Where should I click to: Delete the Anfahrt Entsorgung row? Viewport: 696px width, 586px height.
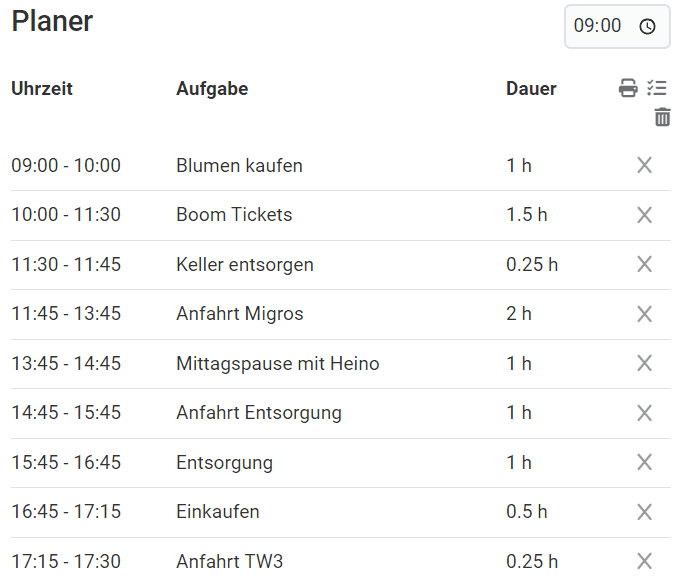point(645,413)
